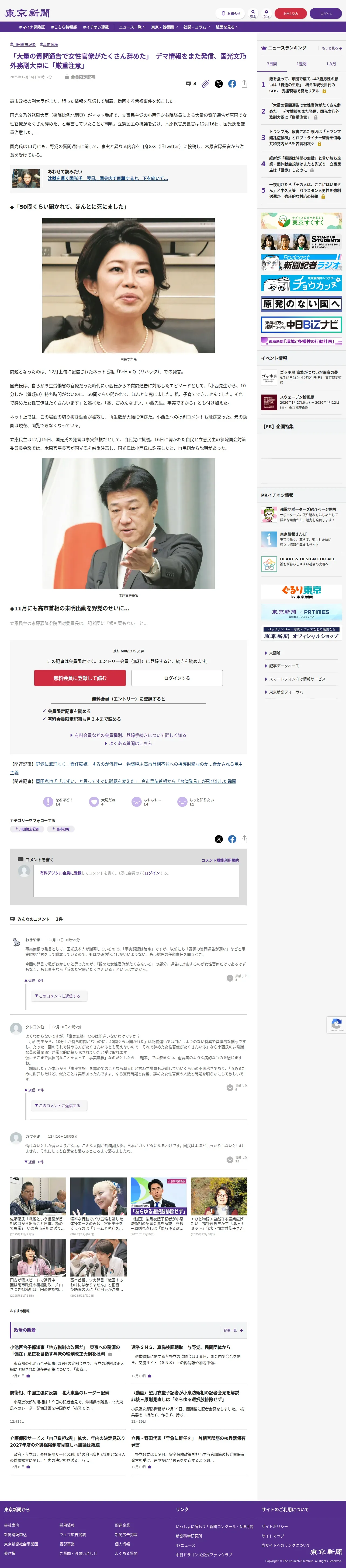Open the PR TIMES banner
The height and width of the screenshot is (1568, 346).
point(302,612)
